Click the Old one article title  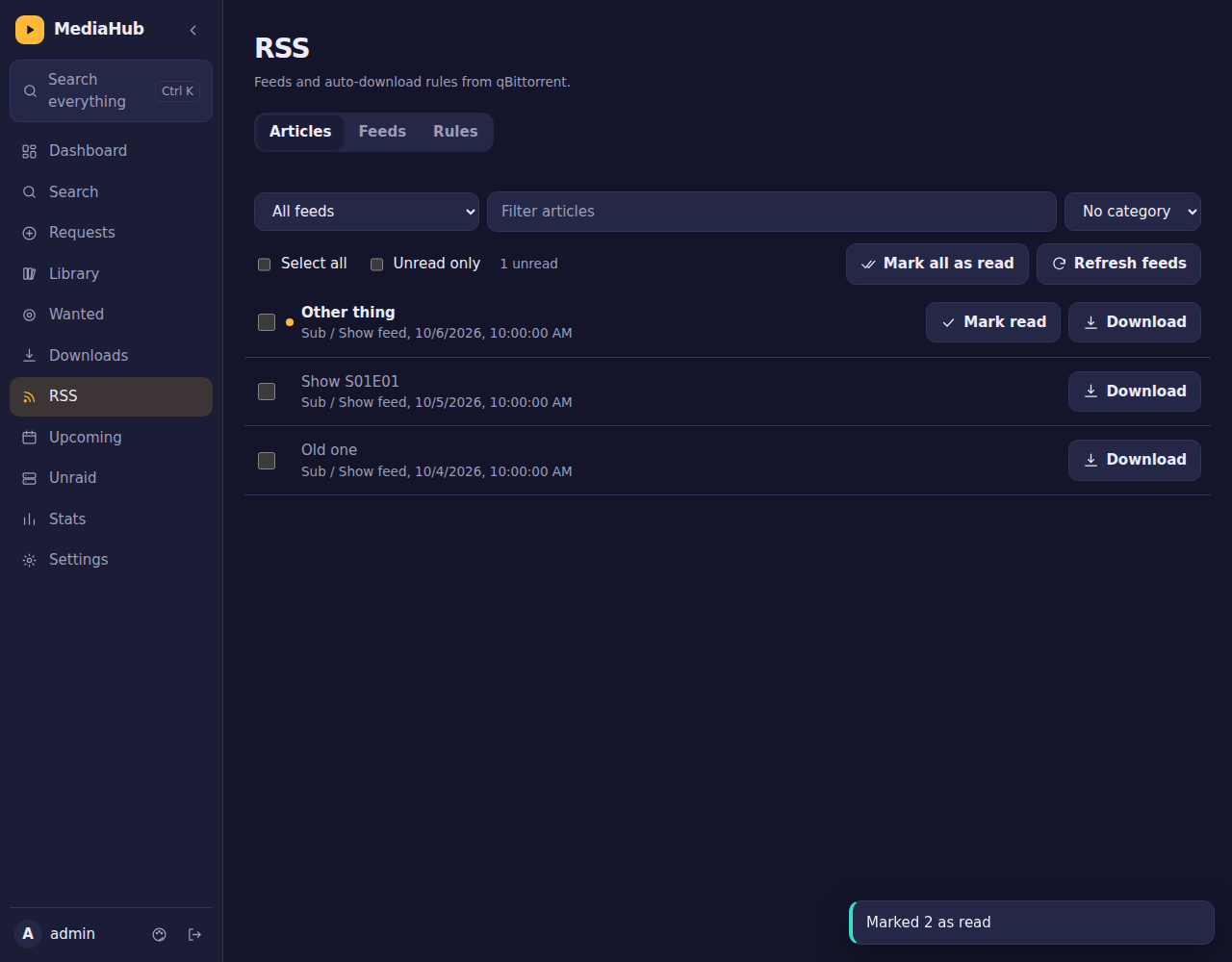[x=329, y=450]
